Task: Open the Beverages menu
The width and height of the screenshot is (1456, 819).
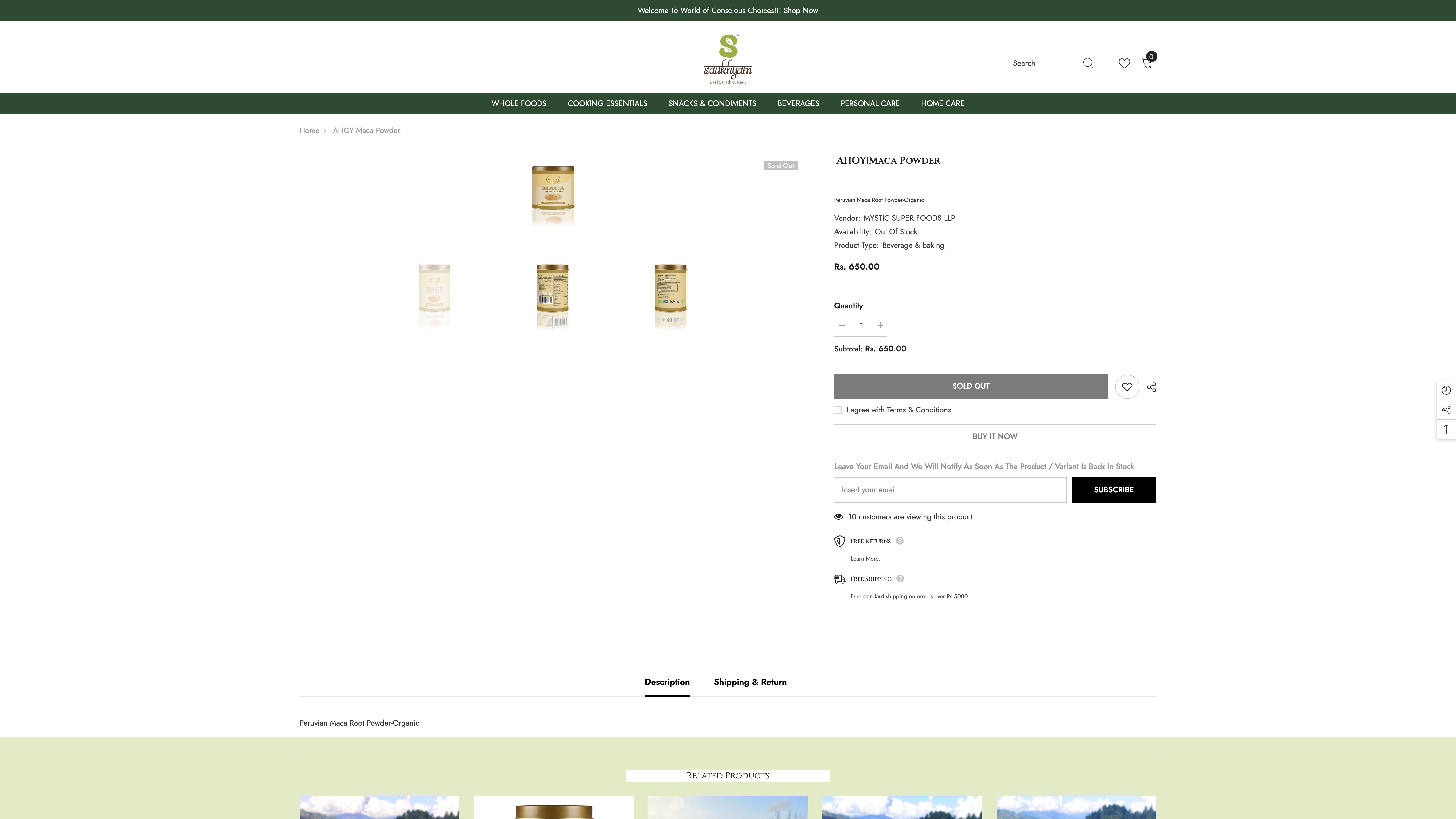Action: (798, 103)
